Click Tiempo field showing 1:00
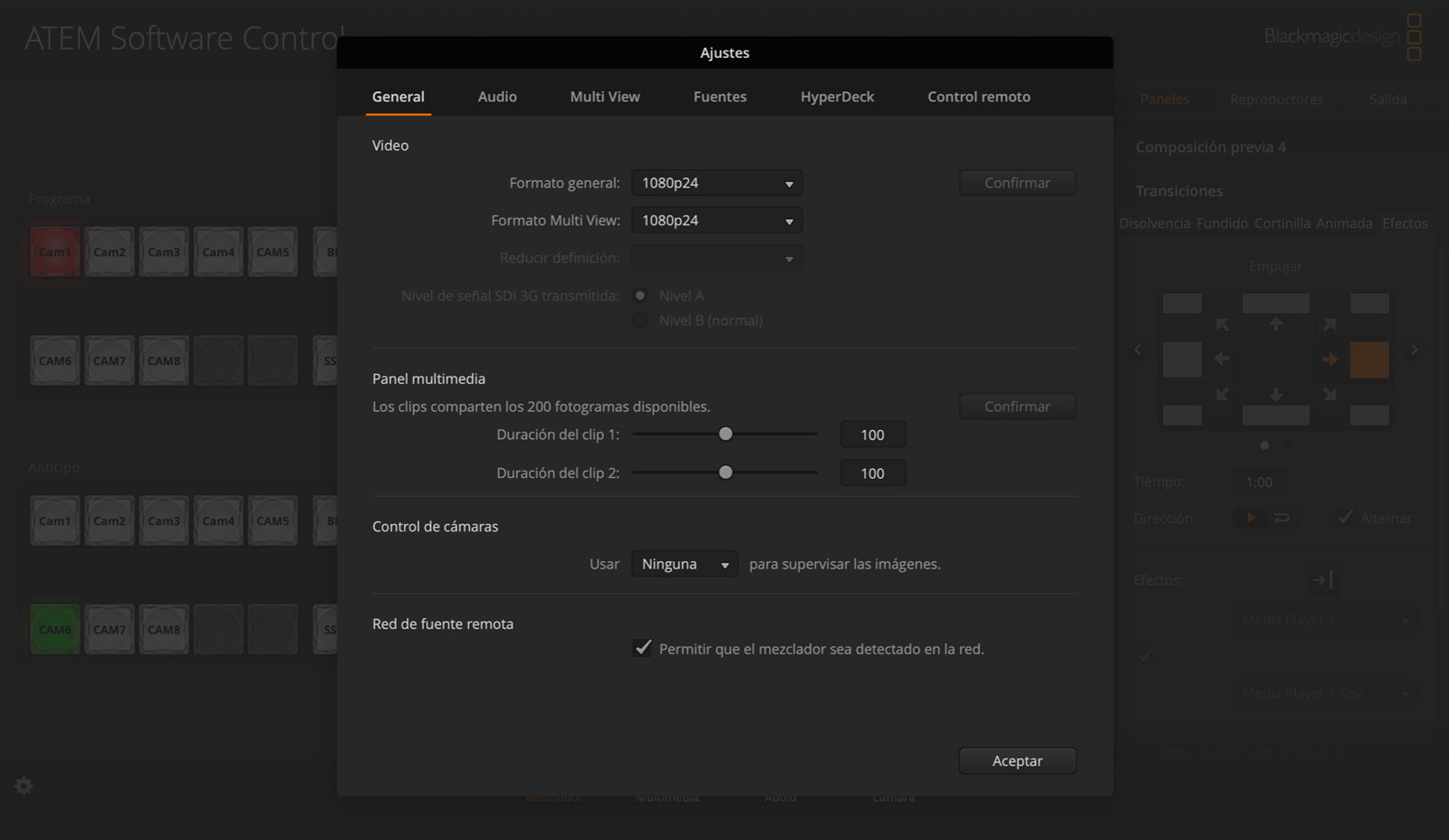This screenshot has height=840, width=1449. 1259,482
